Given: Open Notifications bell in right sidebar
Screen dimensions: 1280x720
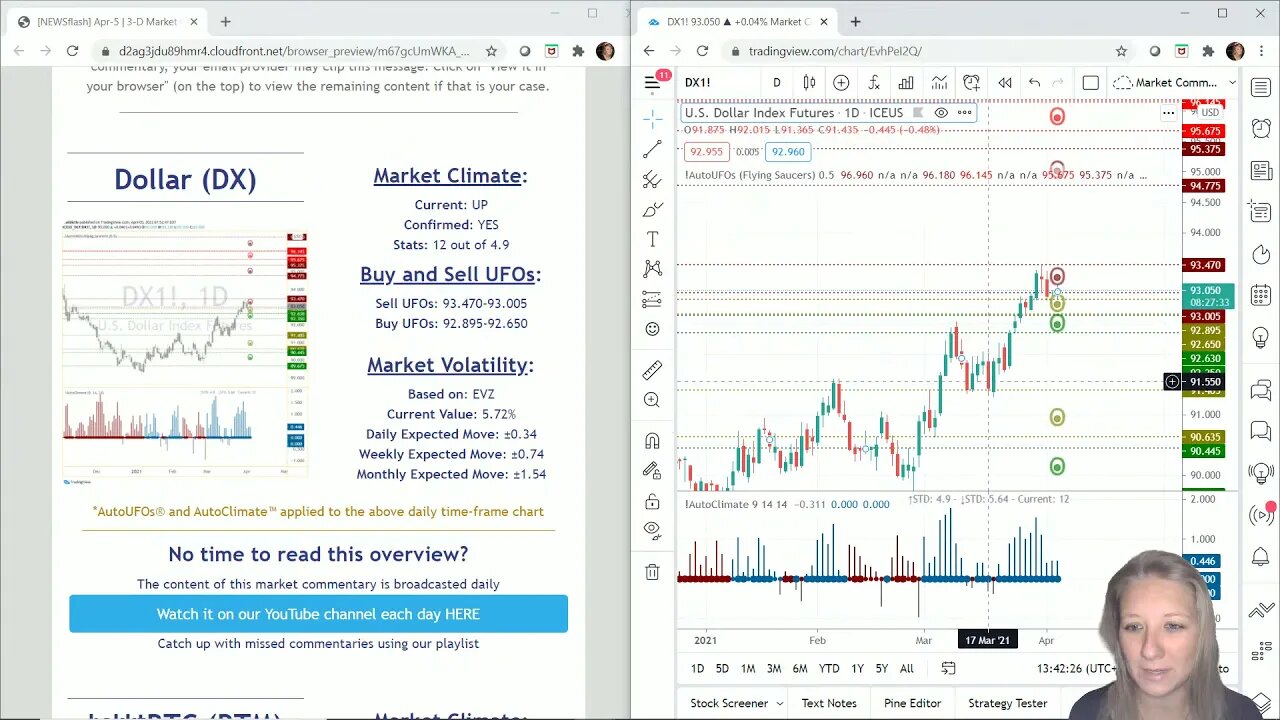Looking at the screenshot, I should coord(1260,557).
